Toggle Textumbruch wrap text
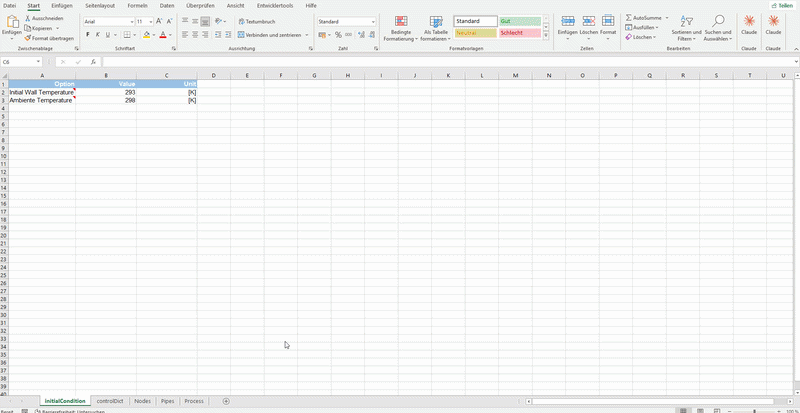The width and height of the screenshot is (800, 413). click(x=257, y=21)
